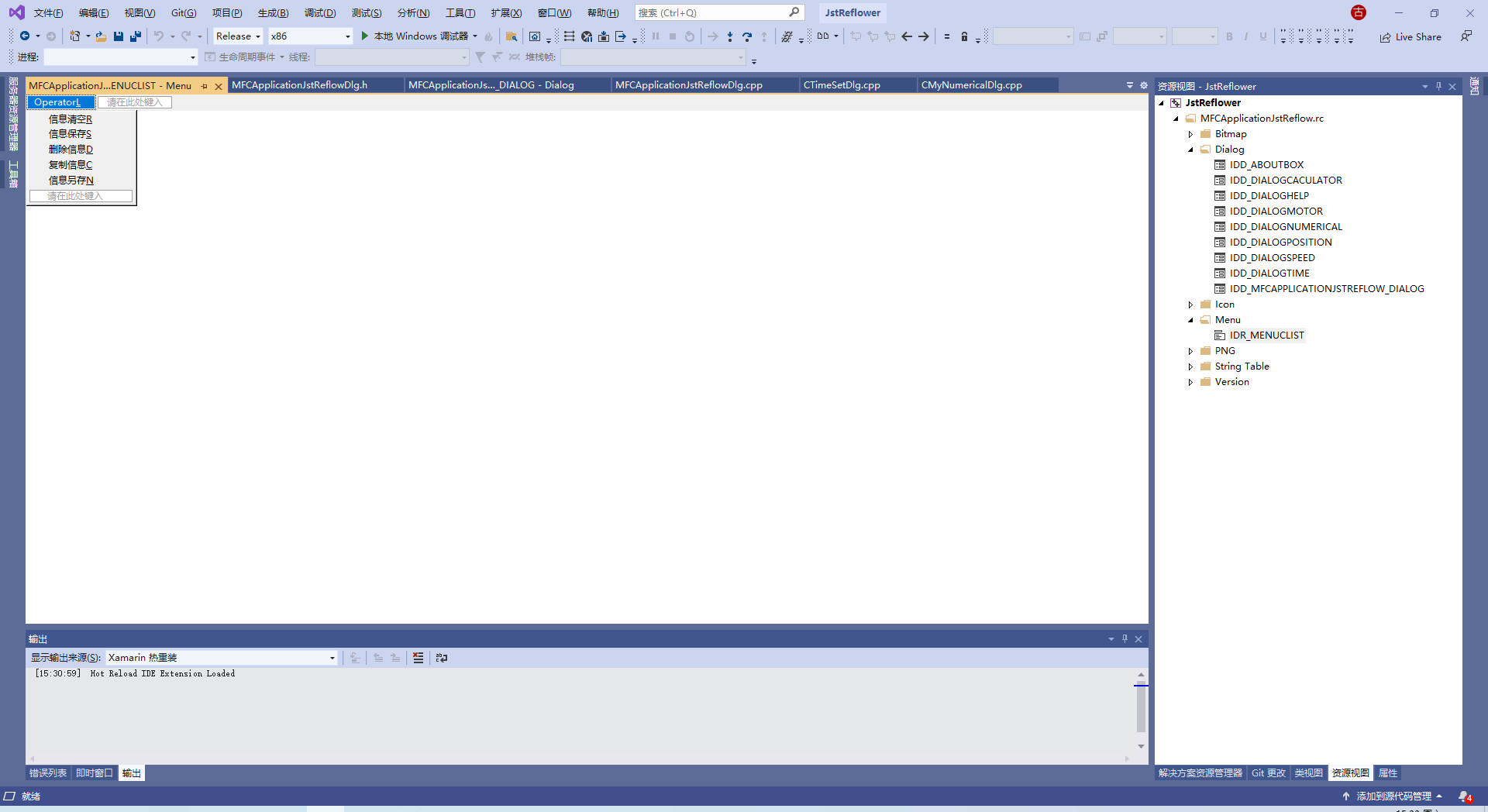This screenshot has height=812, width=1488.
Task: Open the search in files icon
Action: 511,36
